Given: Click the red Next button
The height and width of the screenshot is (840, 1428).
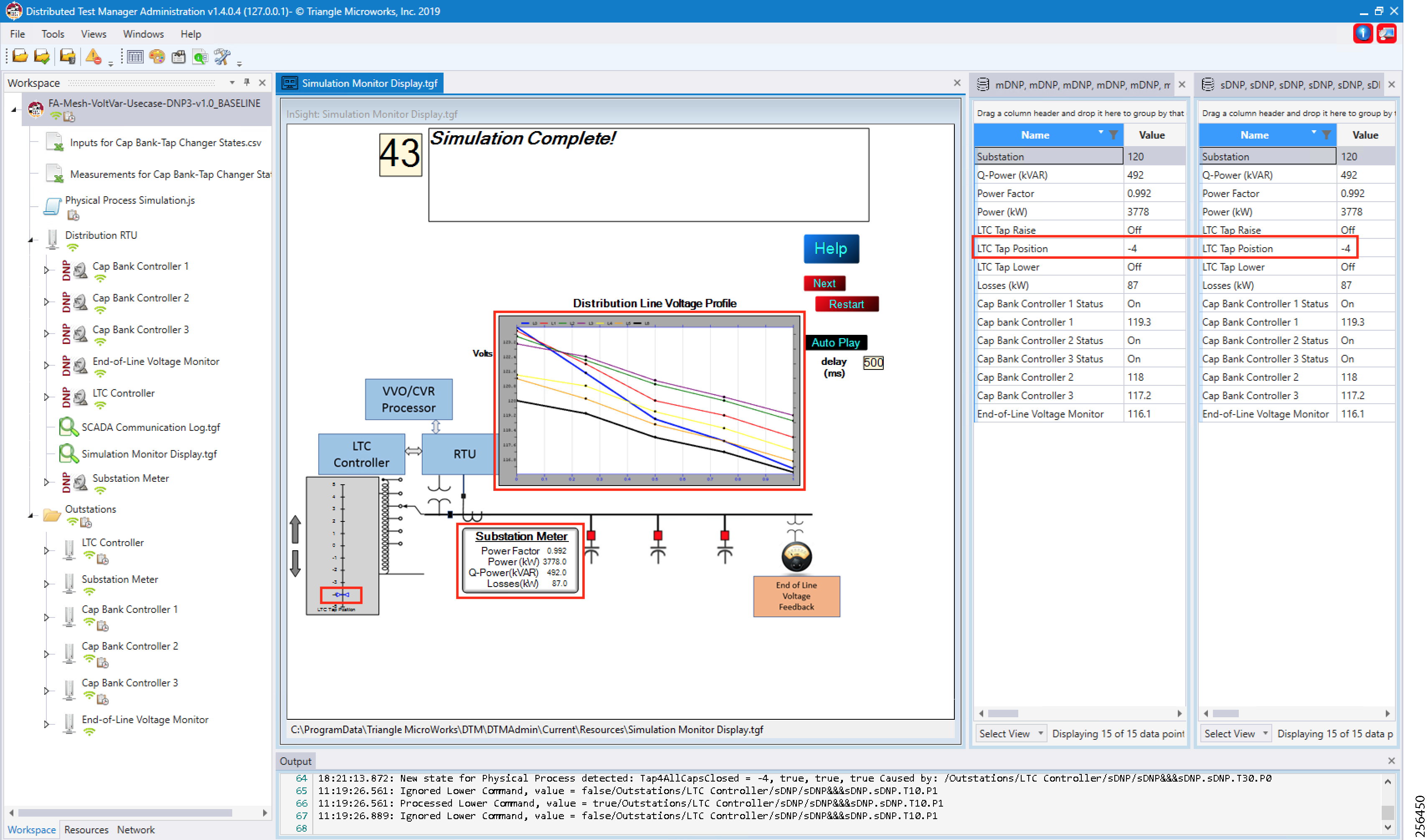Looking at the screenshot, I should 824,283.
